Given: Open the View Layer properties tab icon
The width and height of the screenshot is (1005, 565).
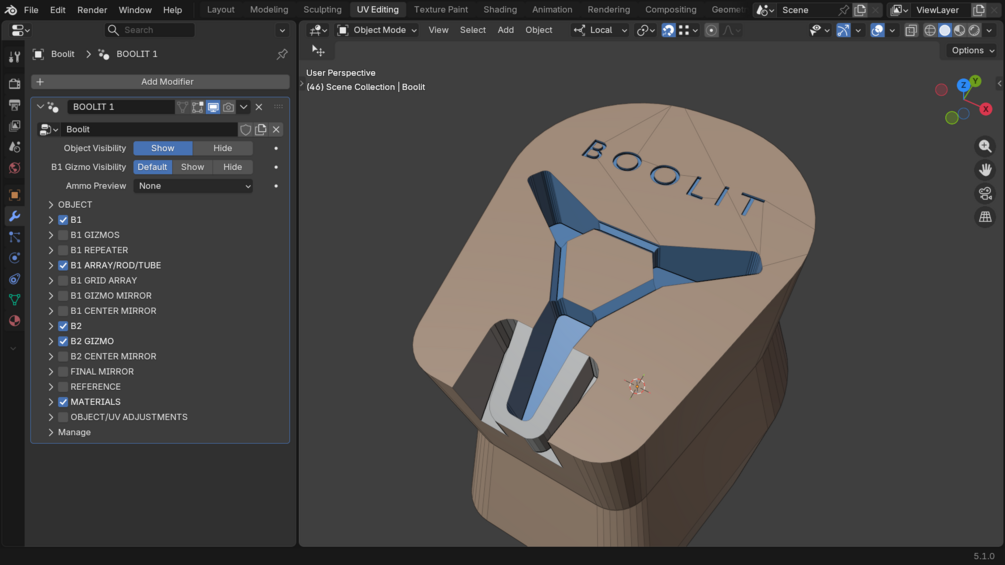Looking at the screenshot, I should (x=14, y=126).
